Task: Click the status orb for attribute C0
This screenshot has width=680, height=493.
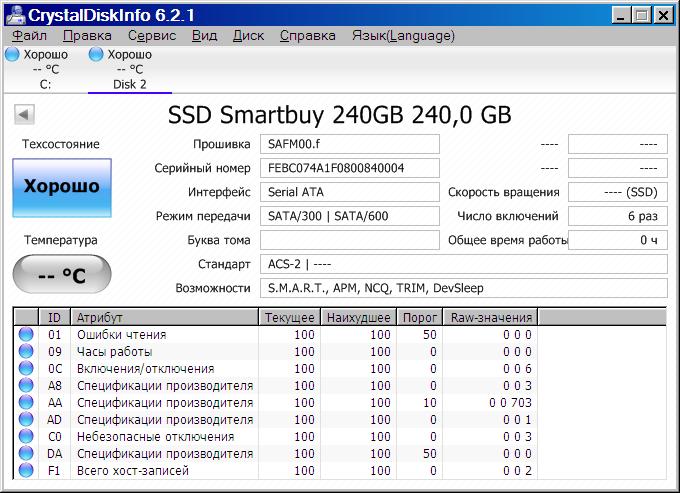Action: [x=26, y=436]
